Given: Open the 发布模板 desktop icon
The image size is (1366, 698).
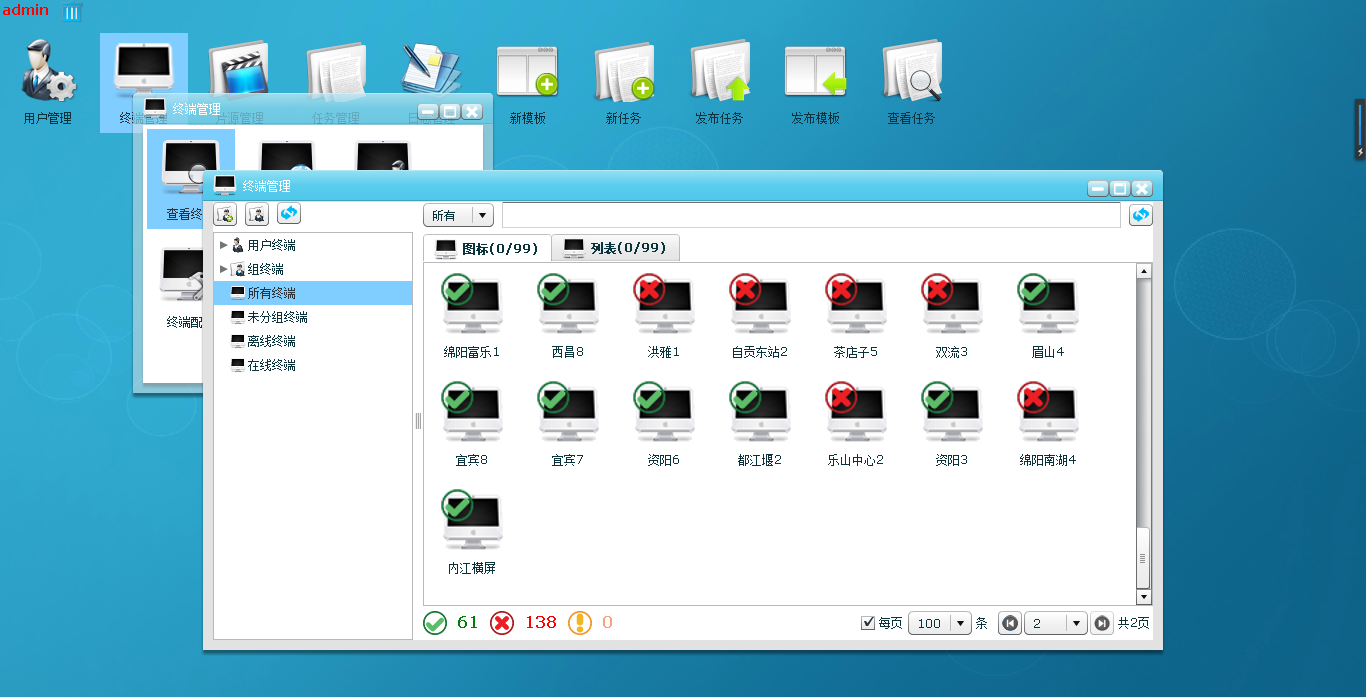Looking at the screenshot, I should 815,84.
